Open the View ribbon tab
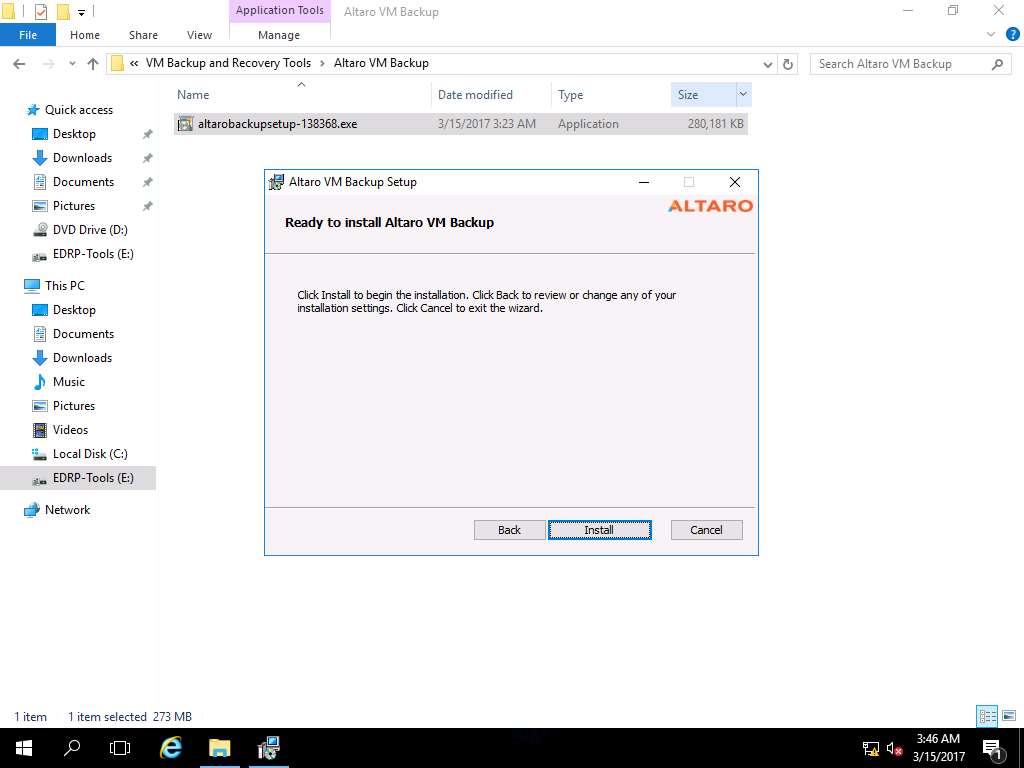The image size is (1024, 768). pos(199,35)
